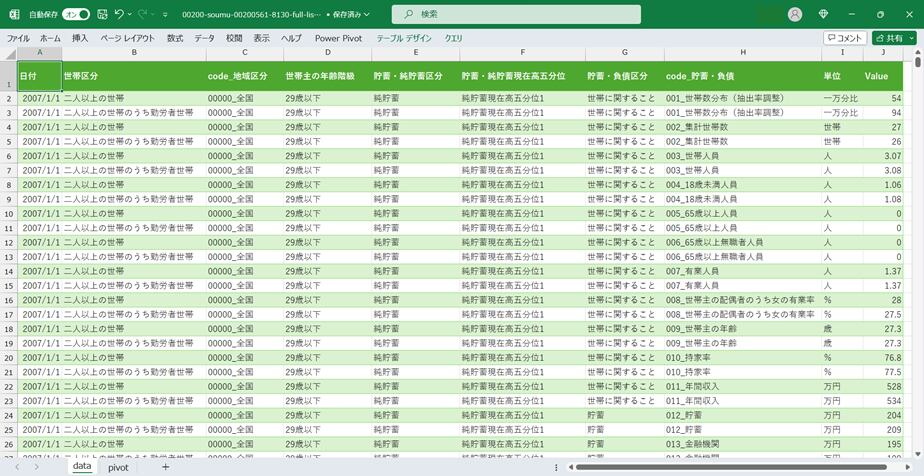924x476 pixels.
Task: Open the user account profile icon
Action: [x=795, y=14]
